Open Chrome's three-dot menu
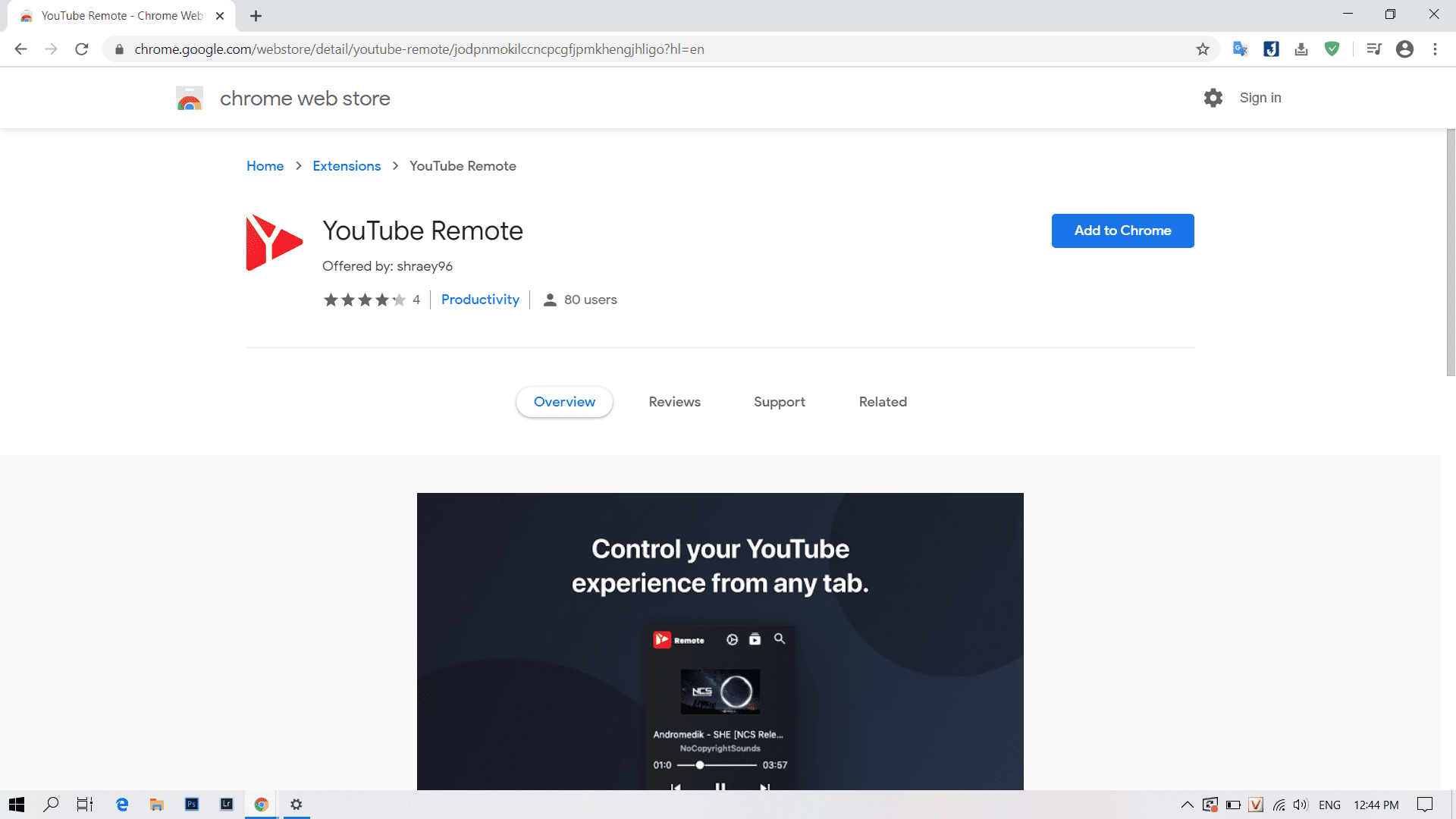 (x=1435, y=49)
